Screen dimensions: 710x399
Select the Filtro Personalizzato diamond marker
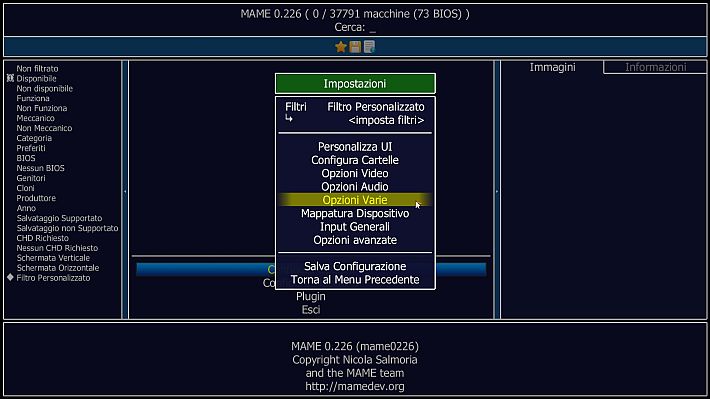pos(10,278)
